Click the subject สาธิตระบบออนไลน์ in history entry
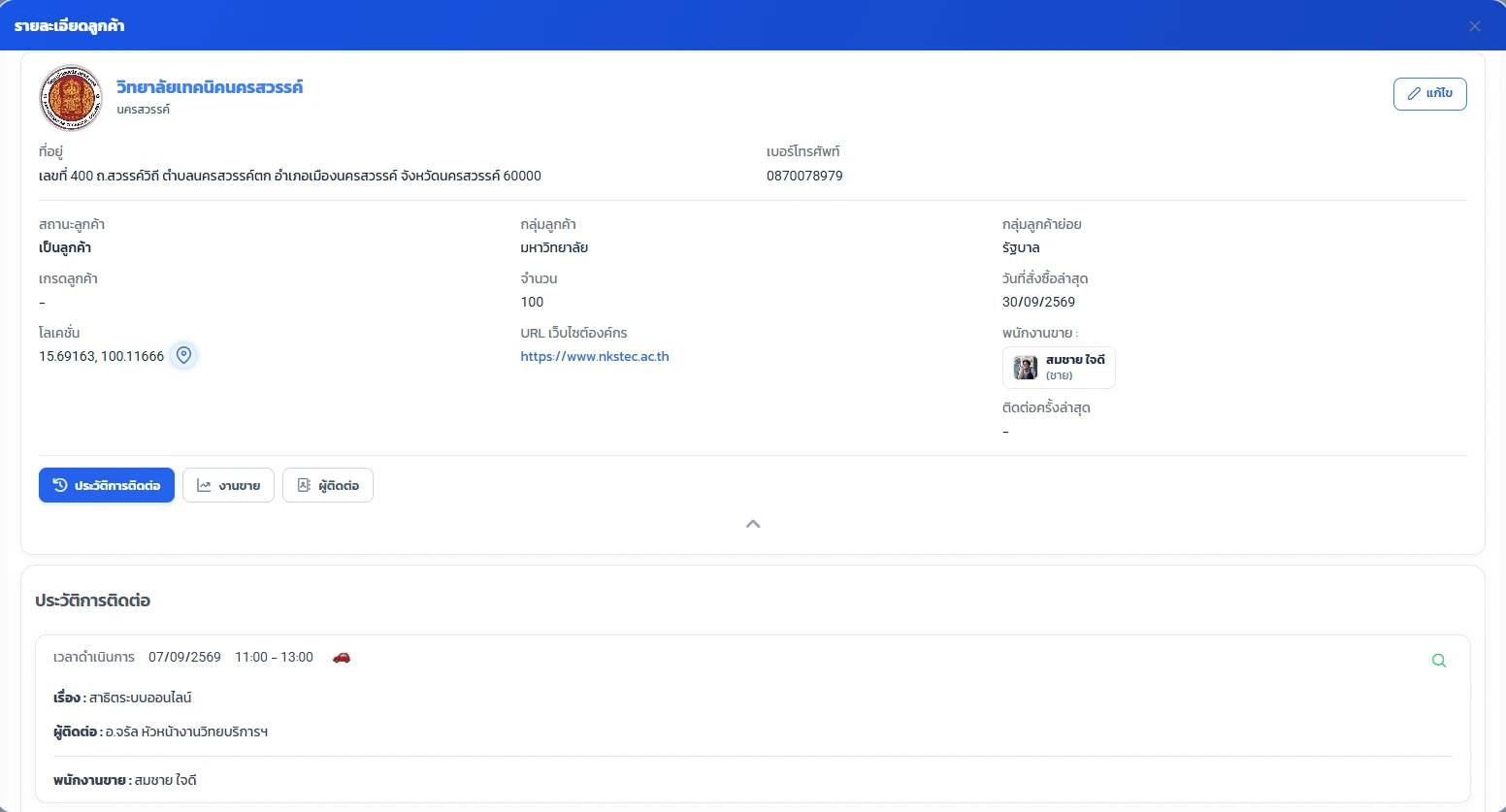 click(x=141, y=698)
